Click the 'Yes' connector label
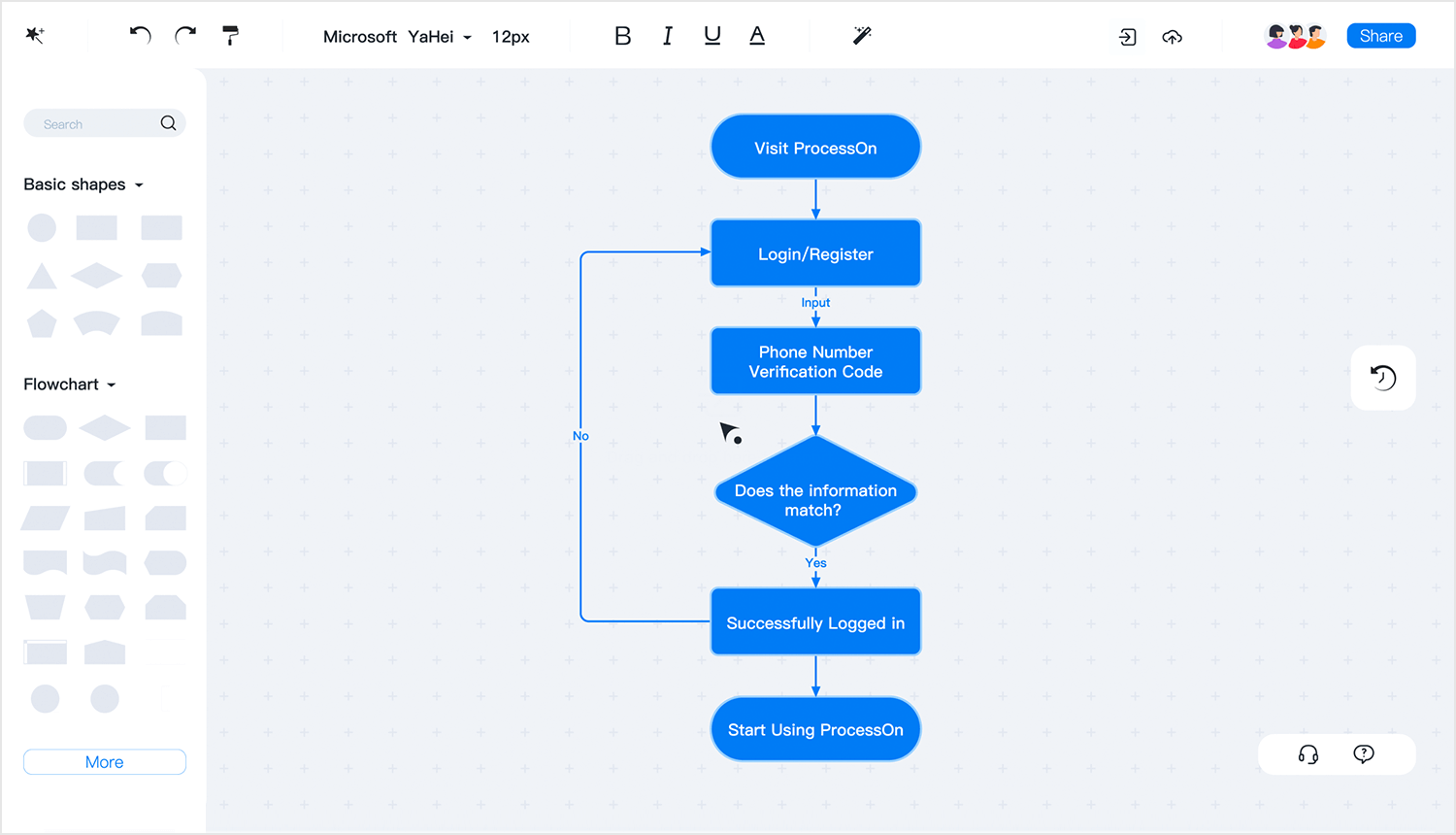This screenshot has height=835, width=1456. click(815, 563)
